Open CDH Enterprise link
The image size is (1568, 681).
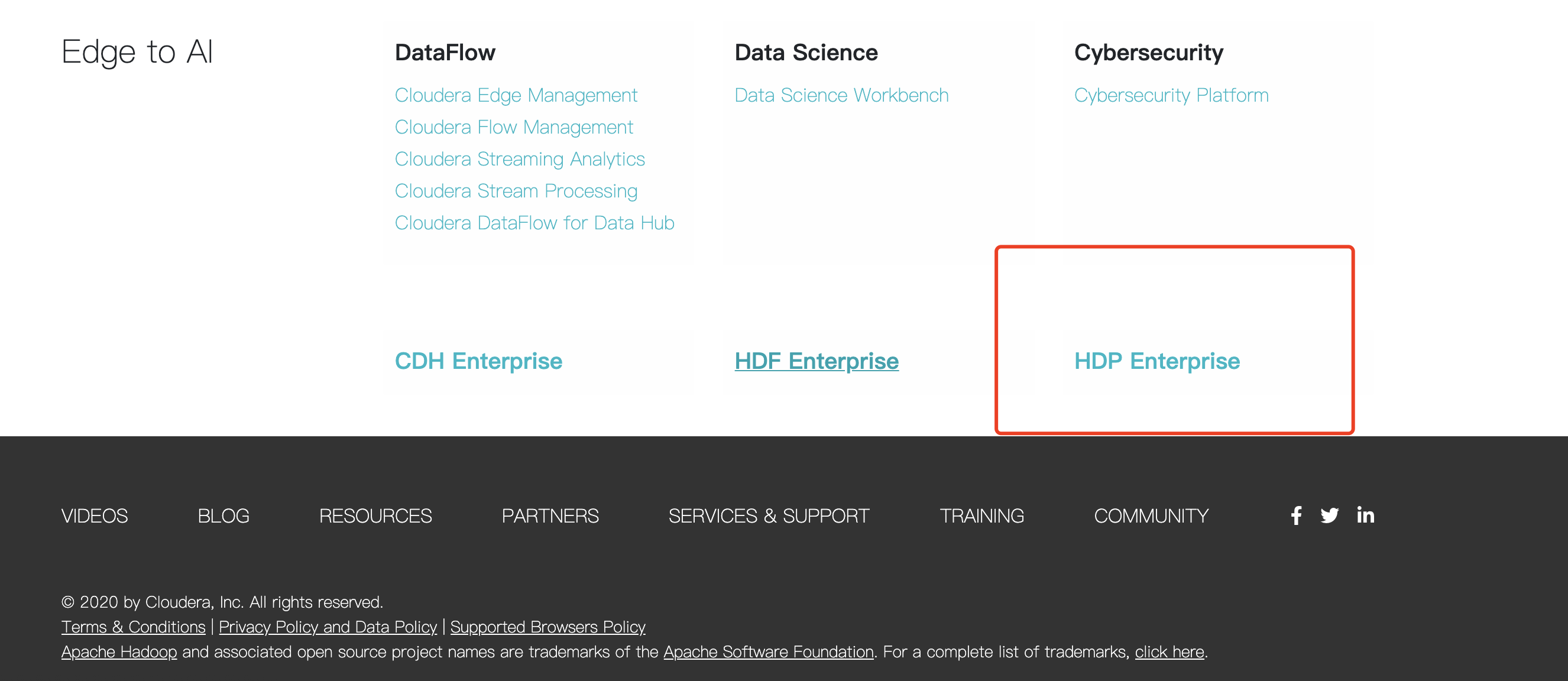click(x=478, y=362)
